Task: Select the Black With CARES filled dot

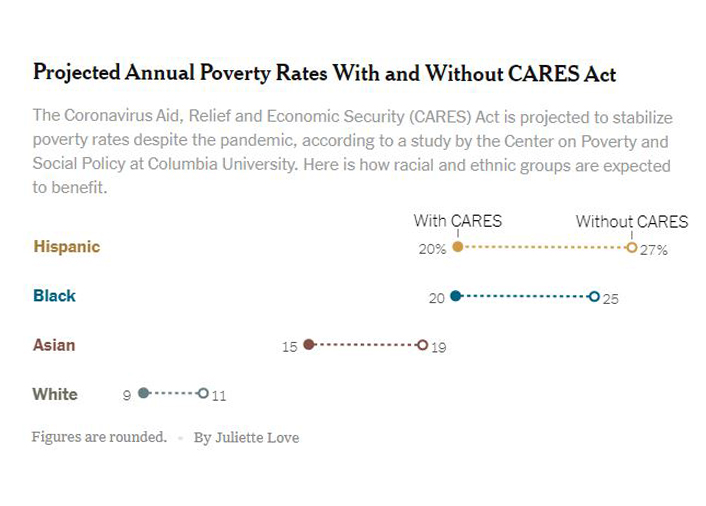Action: (456, 296)
